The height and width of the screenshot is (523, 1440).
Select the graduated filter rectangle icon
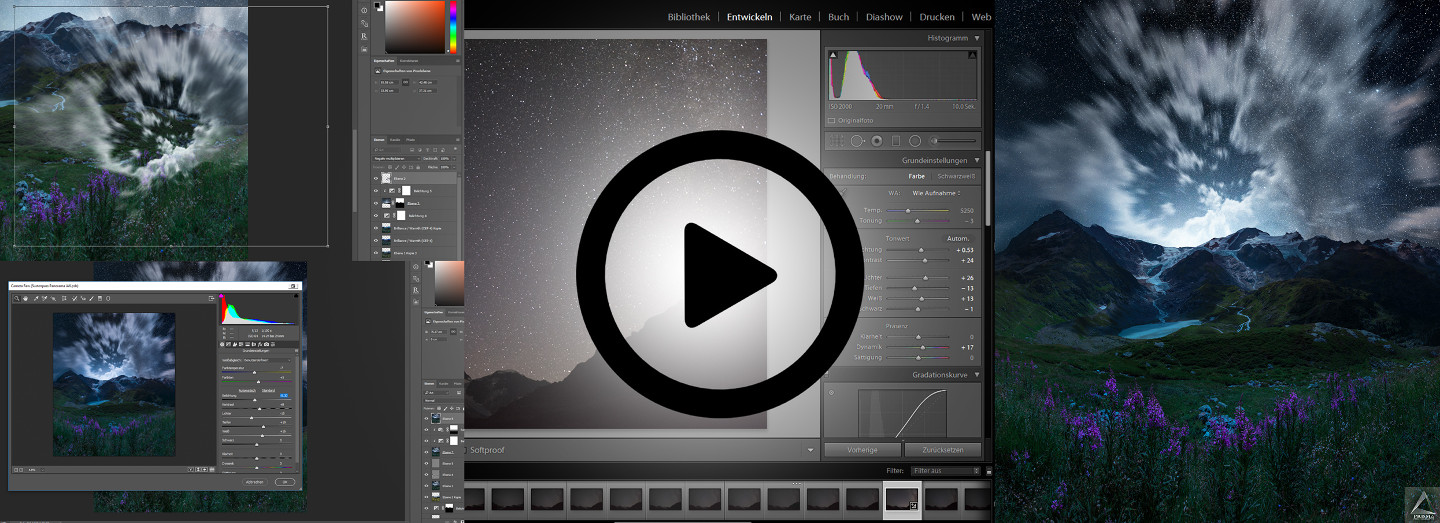pyautogui.click(x=896, y=141)
